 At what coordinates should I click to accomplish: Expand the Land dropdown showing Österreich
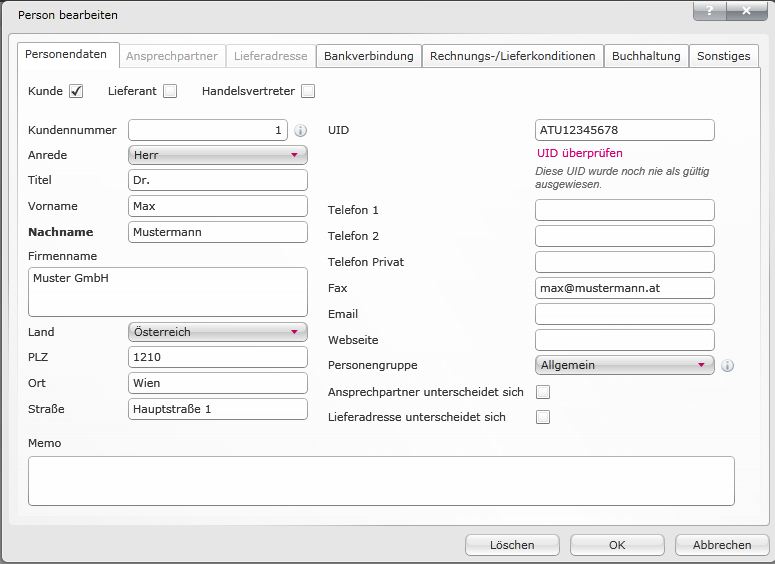pyautogui.click(x=217, y=332)
